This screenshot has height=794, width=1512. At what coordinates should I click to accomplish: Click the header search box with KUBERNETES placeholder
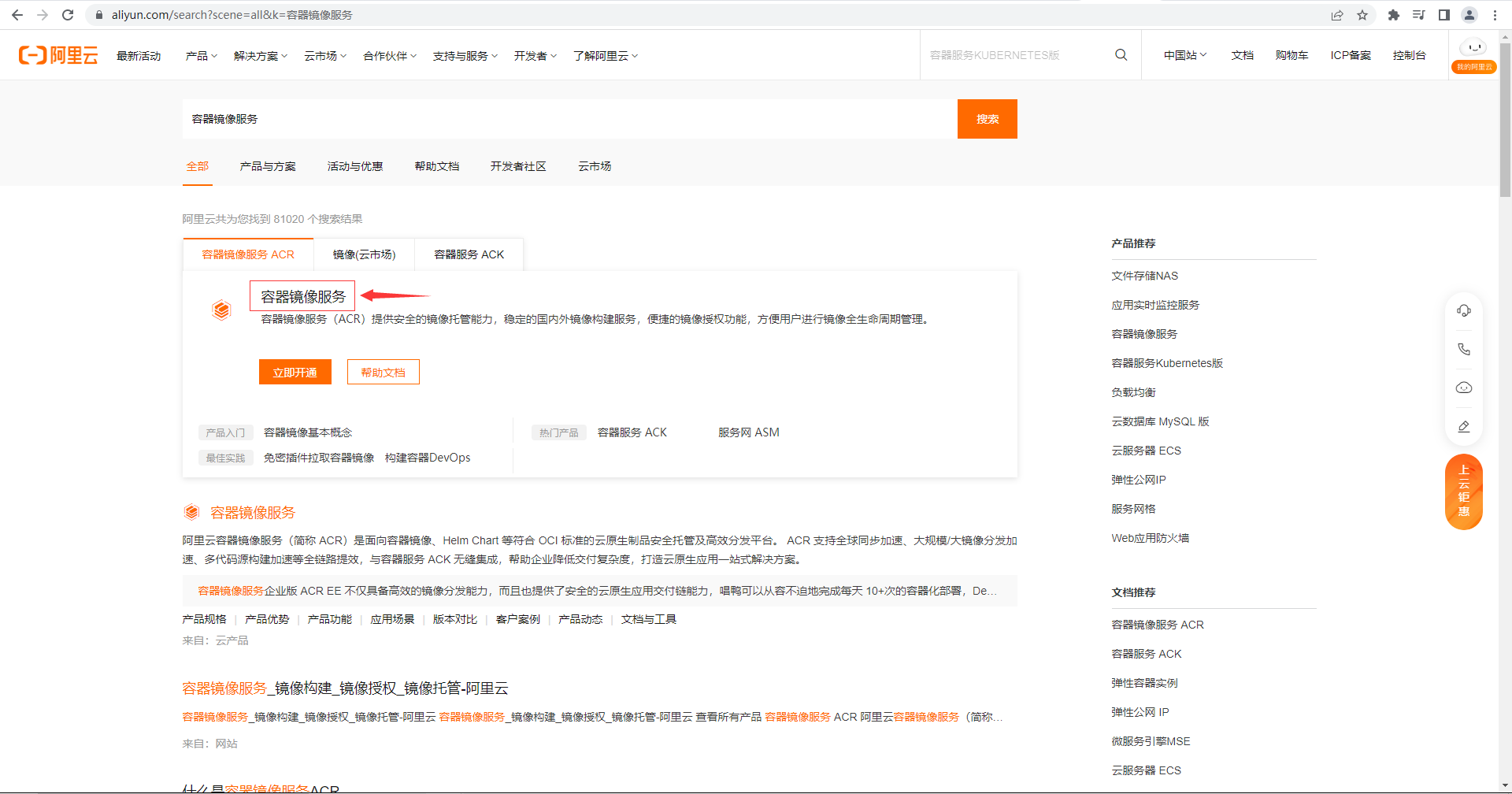coord(1016,55)
